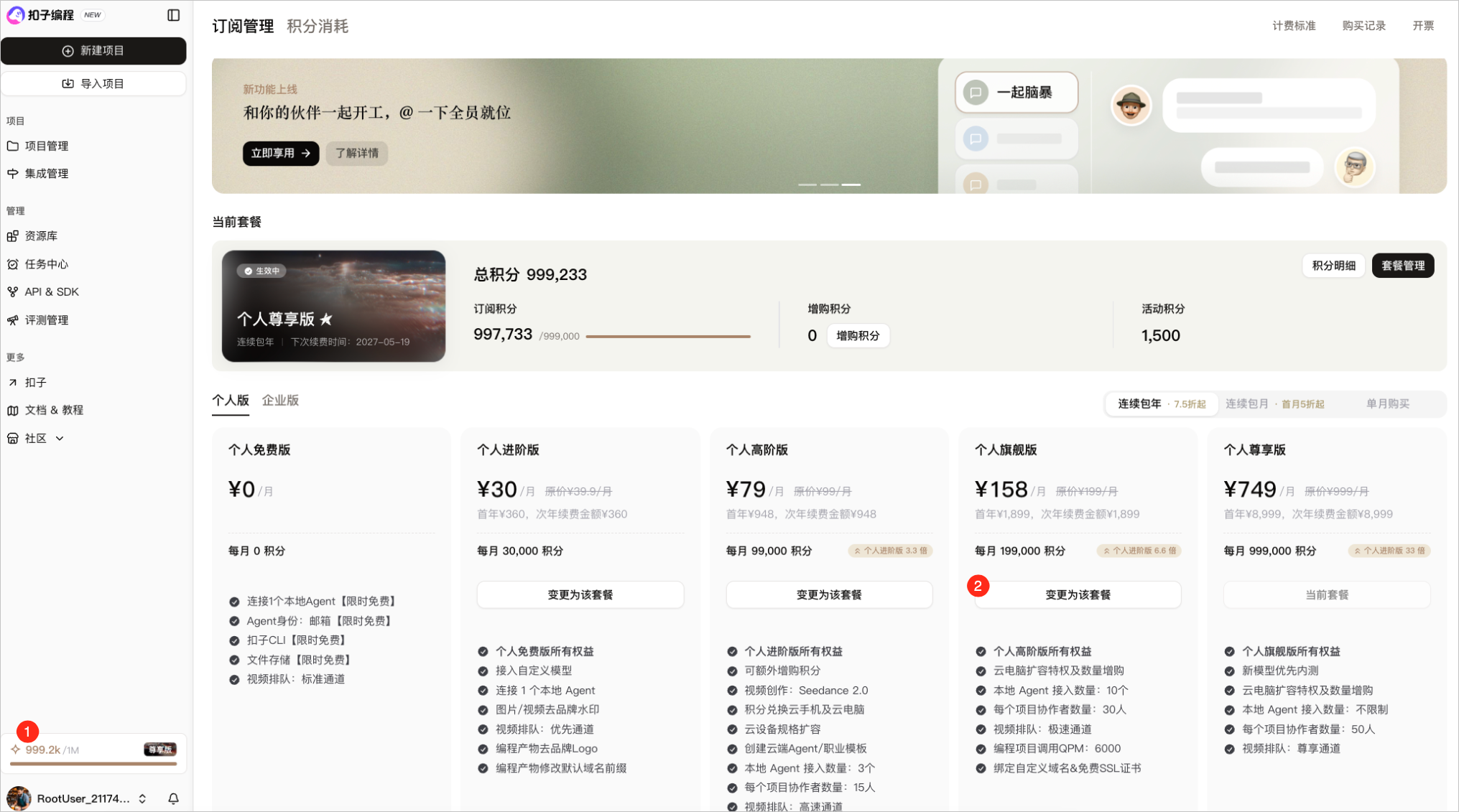The height and width of the screenshot is (812, 1459).
Task: Click the ¥749 price on 个人尊享版
Action: pyautogui.click(x=1250, y=490)
